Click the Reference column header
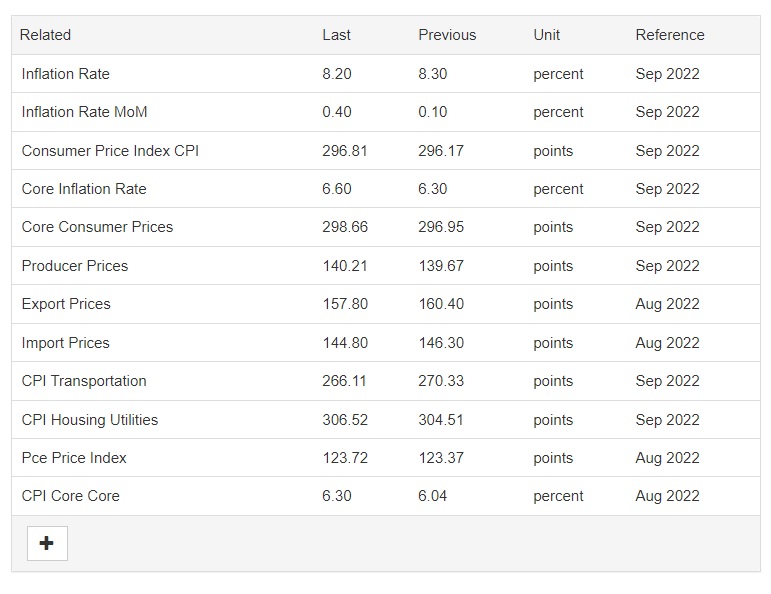 pyautogui.click(x=670, y=35)
